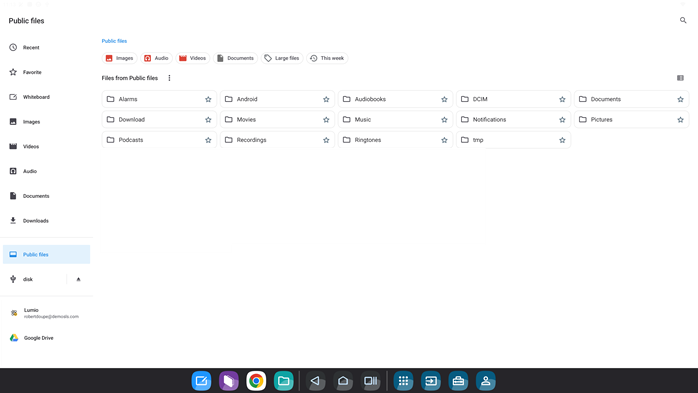Viewport: 698px width, 393px height.
Task: Mark the Ringtones folder as favorite
Action: click(x=444, y=140)
